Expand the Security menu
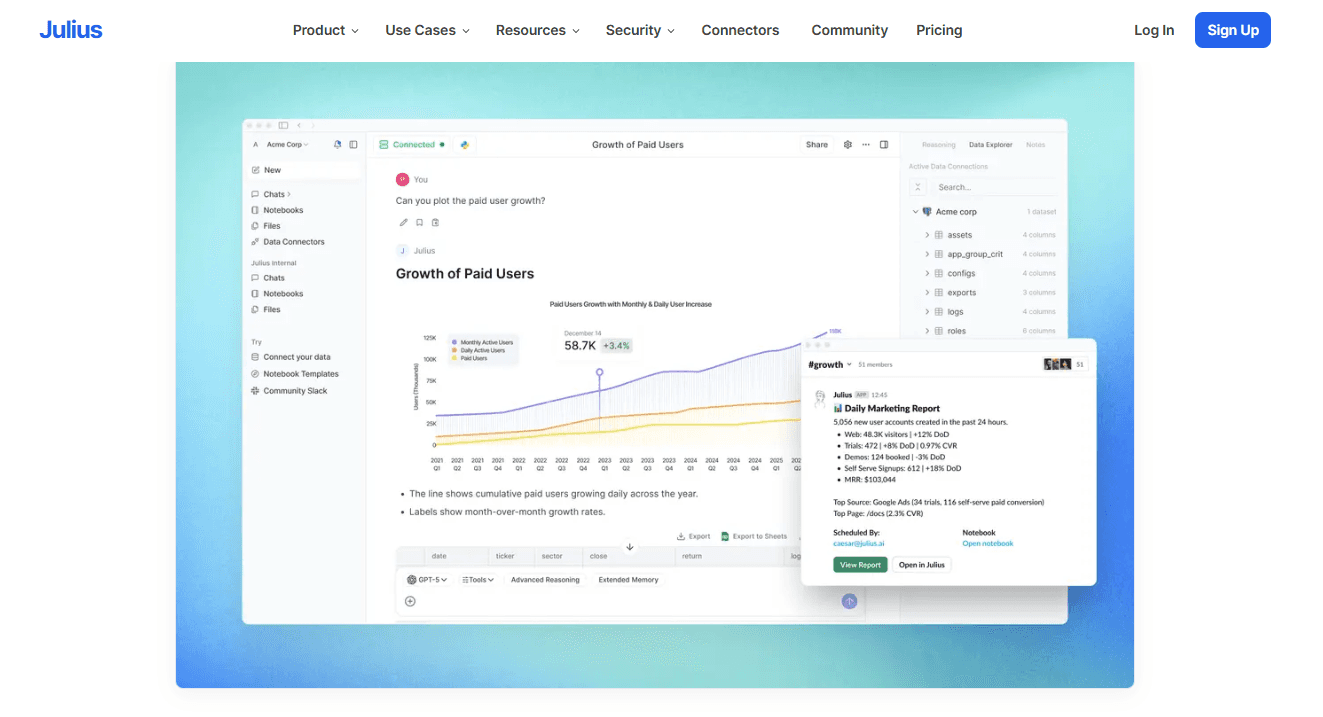Viewport: 1323px width, 717px height. coord(640,30)
